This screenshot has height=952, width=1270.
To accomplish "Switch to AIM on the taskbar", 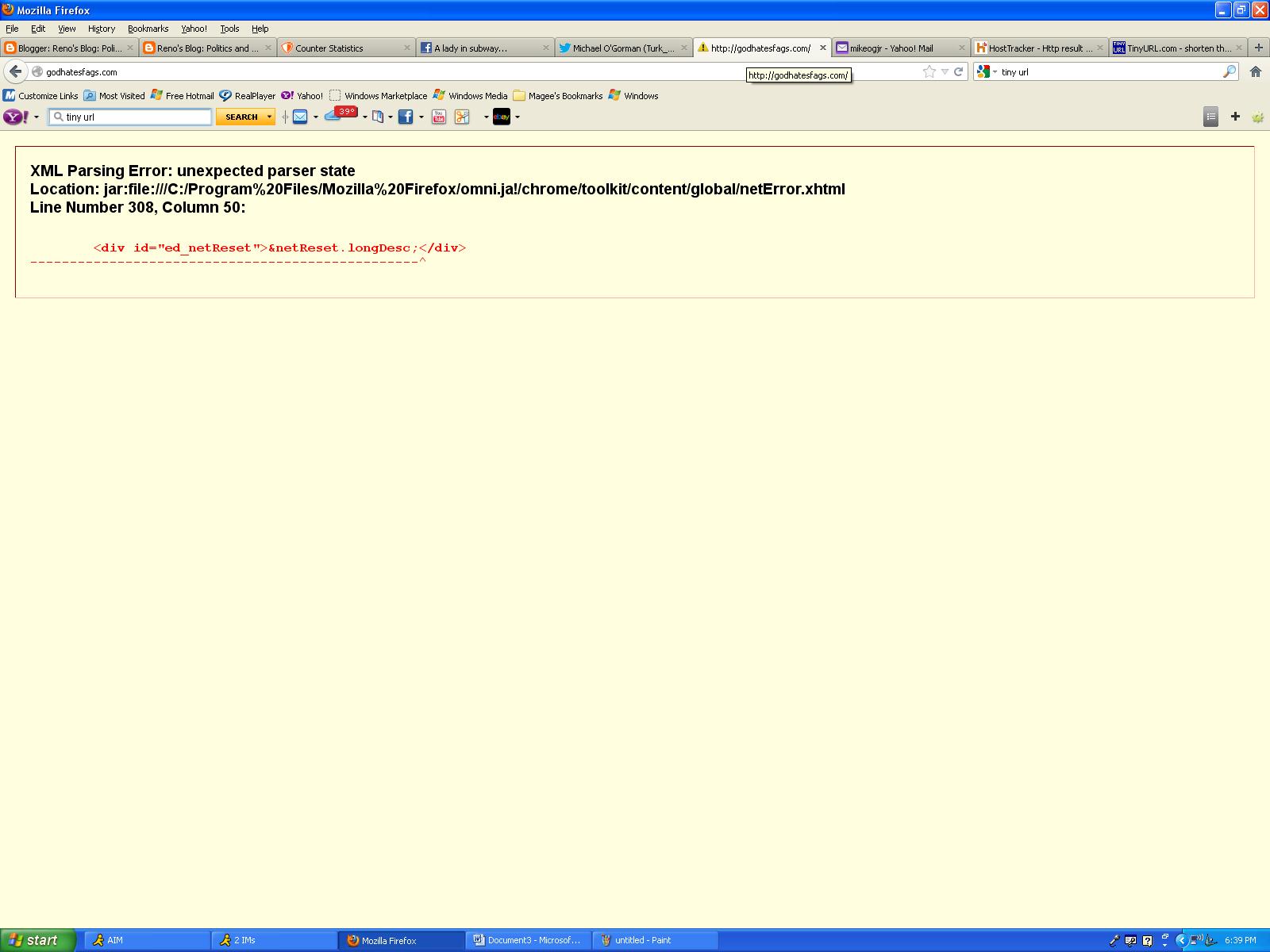I will click(147, 940).
